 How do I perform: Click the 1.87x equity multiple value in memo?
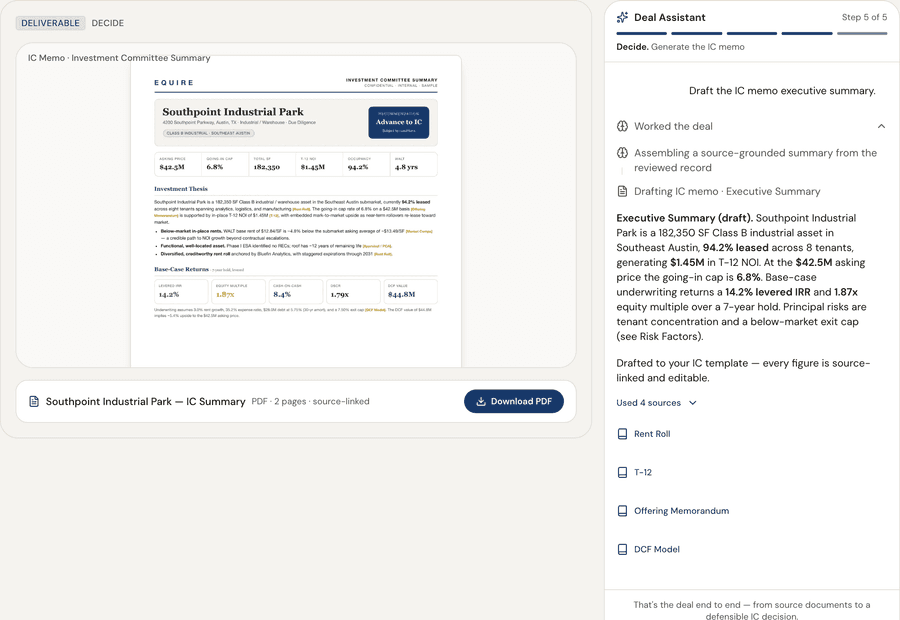pos(225,294)
